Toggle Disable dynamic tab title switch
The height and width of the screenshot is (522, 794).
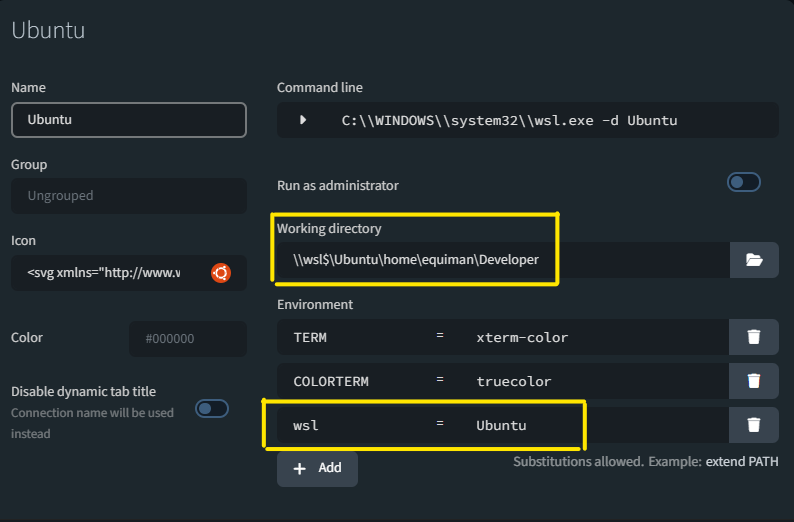[x=212, y=409]
